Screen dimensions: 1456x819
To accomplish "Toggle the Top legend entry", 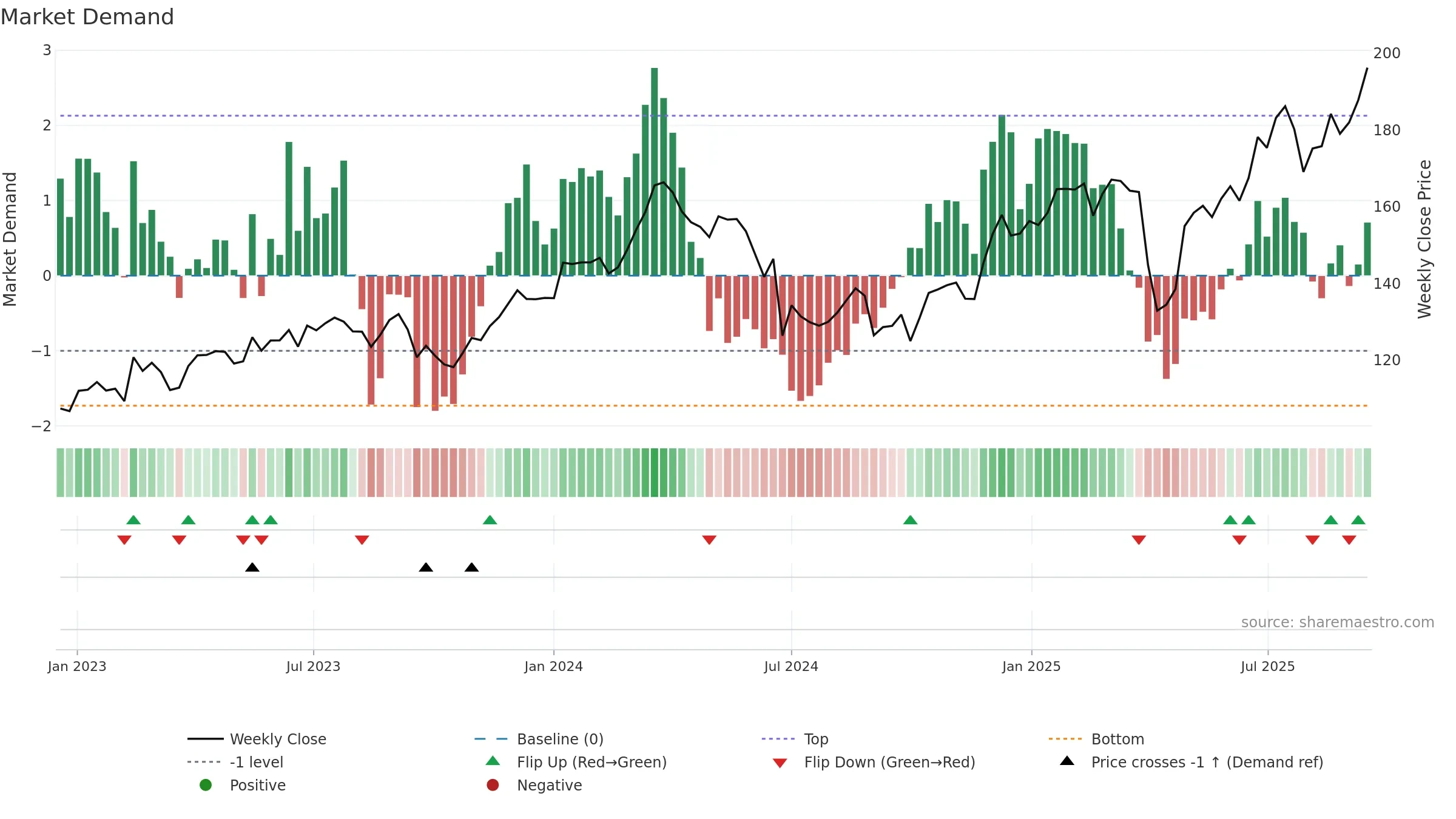I will point(795,739).
